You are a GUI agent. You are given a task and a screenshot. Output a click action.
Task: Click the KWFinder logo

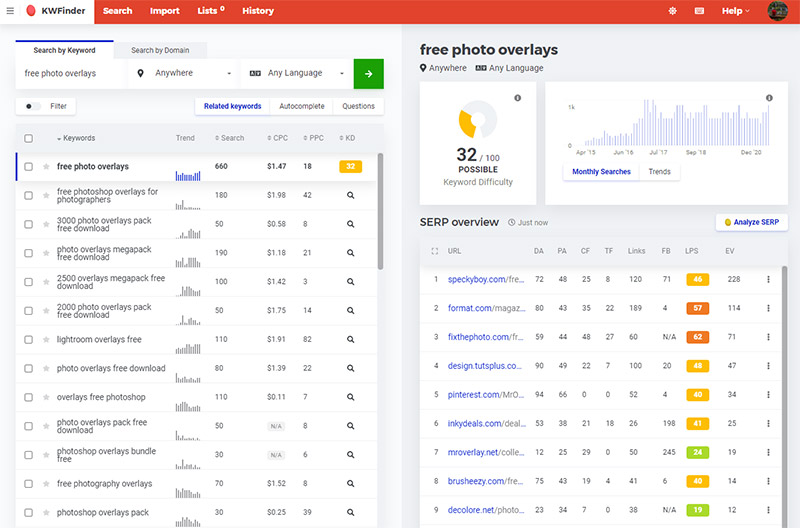[x=57, y=11]
